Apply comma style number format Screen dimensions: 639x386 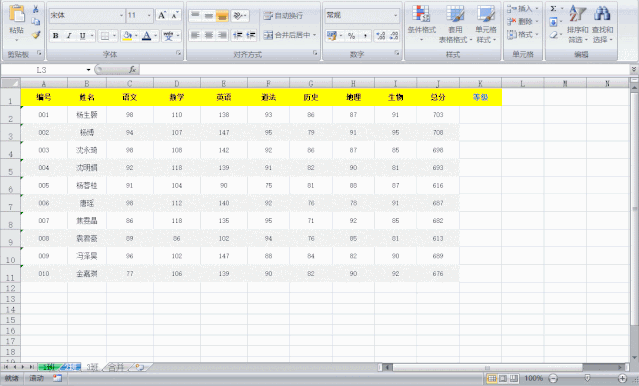[x=365, y=36]
